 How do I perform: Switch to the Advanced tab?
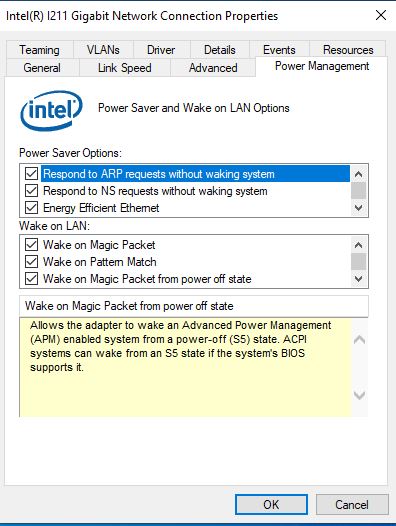[x=213, y=68]
